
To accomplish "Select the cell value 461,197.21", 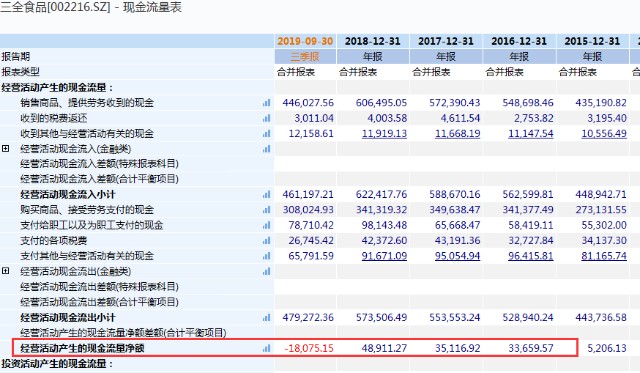I will point(308,195).
